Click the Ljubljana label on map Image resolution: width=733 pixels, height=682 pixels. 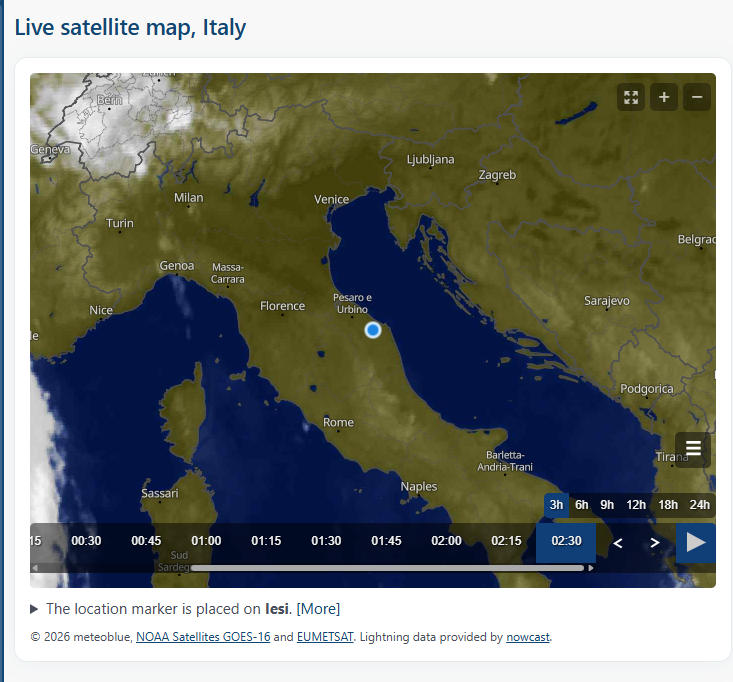[430, 159]
